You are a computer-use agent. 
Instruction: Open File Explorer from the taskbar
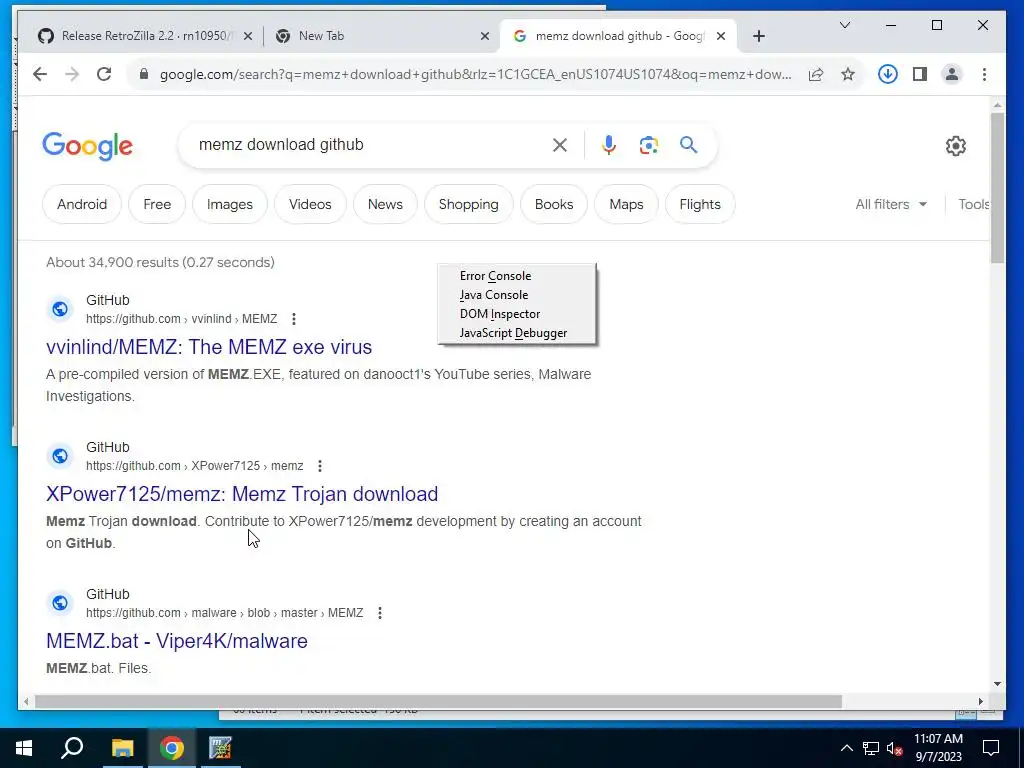point(122,748)
